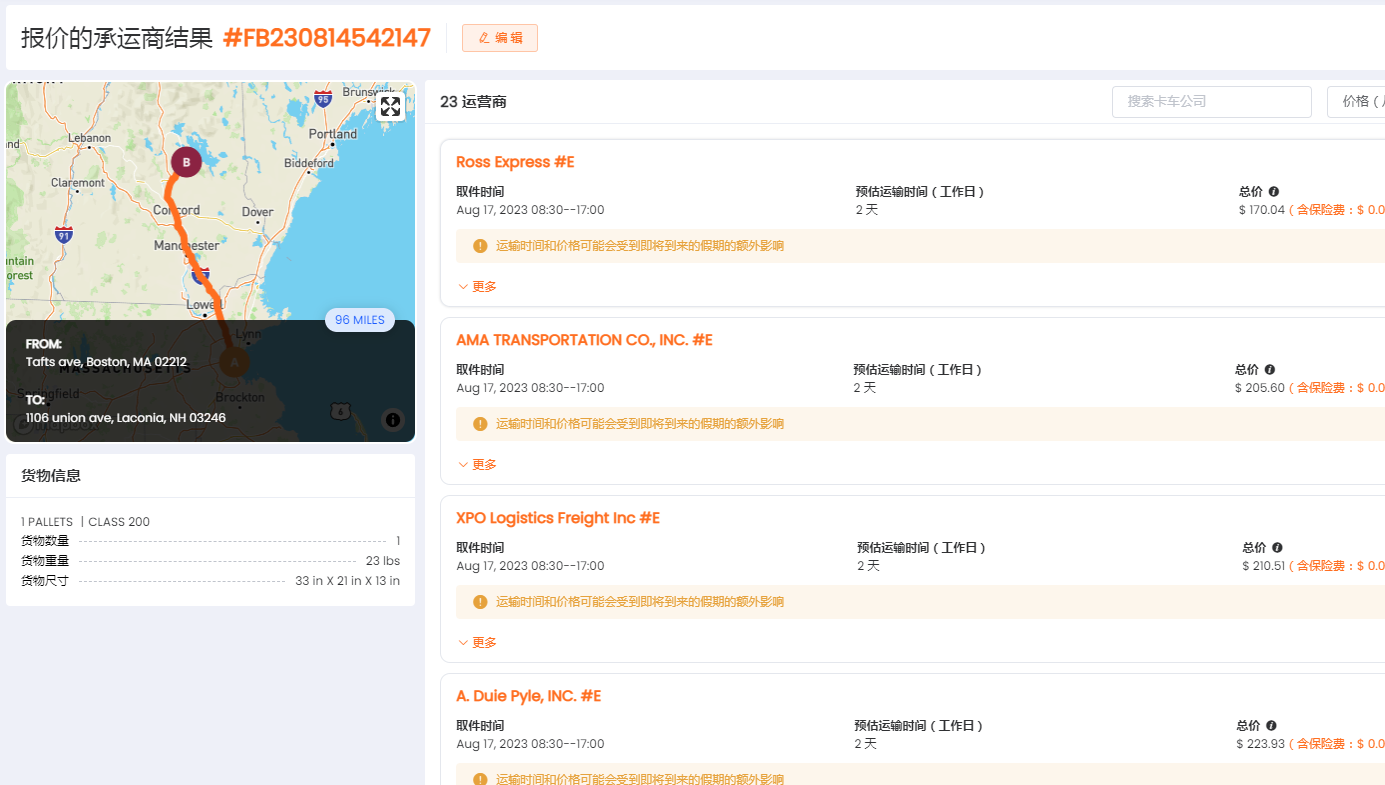The width and height of the screenshot is (1385, 785).
Task: Click the map info icon
Action: click(393, 420)
